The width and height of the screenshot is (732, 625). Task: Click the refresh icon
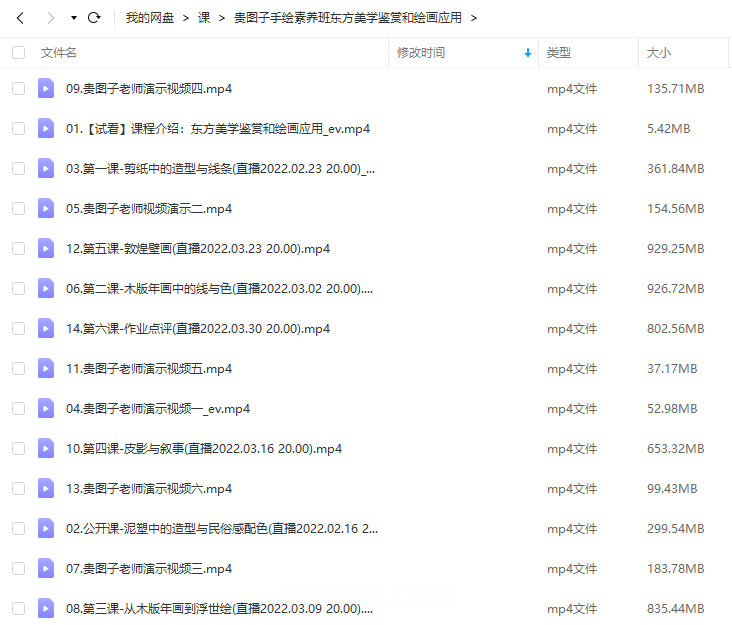click(x=94, y=18)
